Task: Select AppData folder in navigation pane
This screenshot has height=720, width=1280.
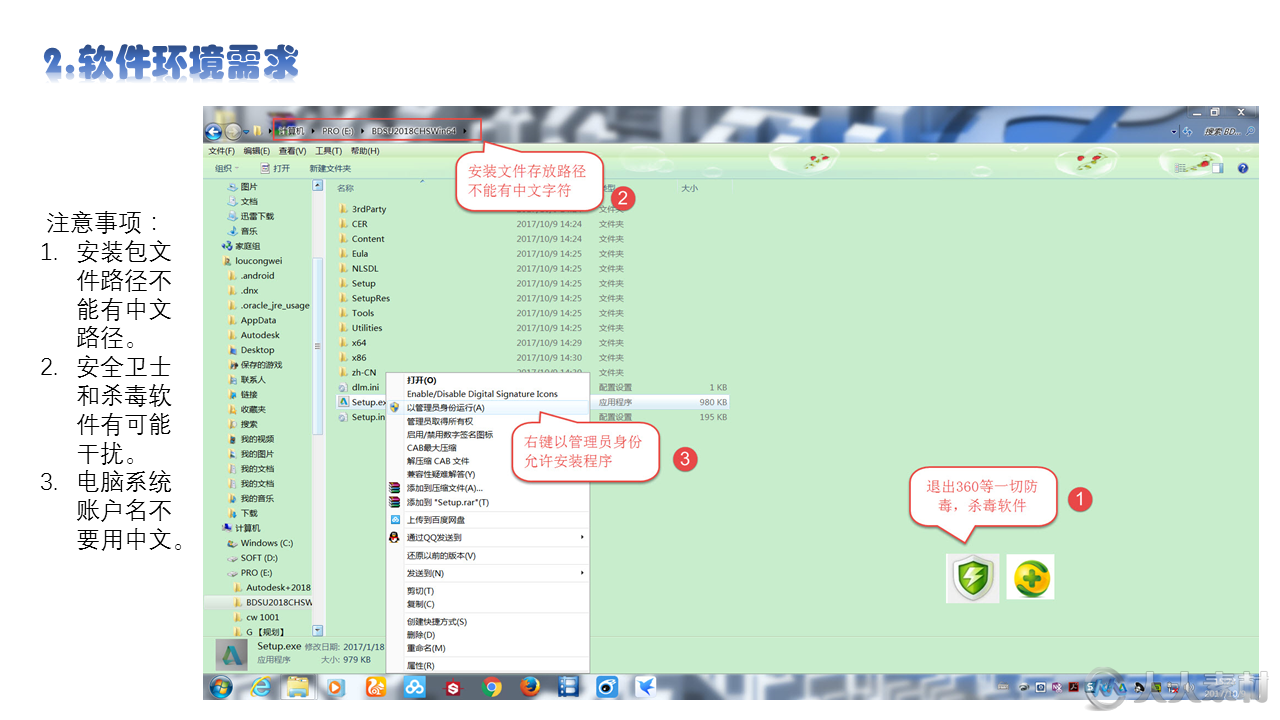Action: coord(258,320)
